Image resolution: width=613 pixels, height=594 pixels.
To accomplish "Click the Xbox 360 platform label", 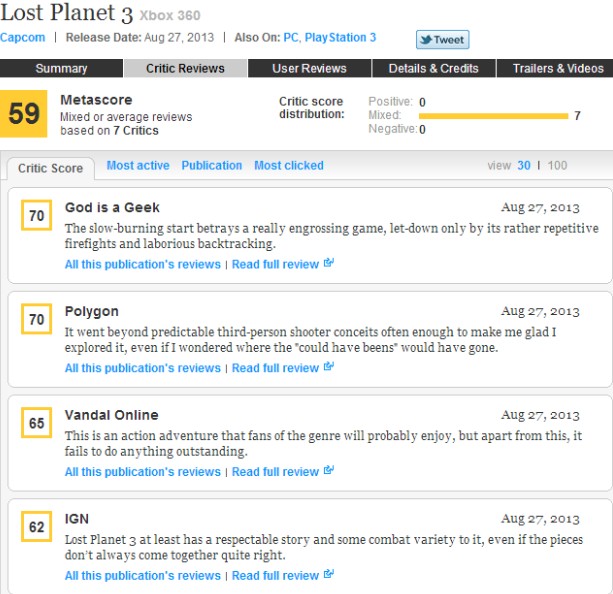I will pos(170,16).
